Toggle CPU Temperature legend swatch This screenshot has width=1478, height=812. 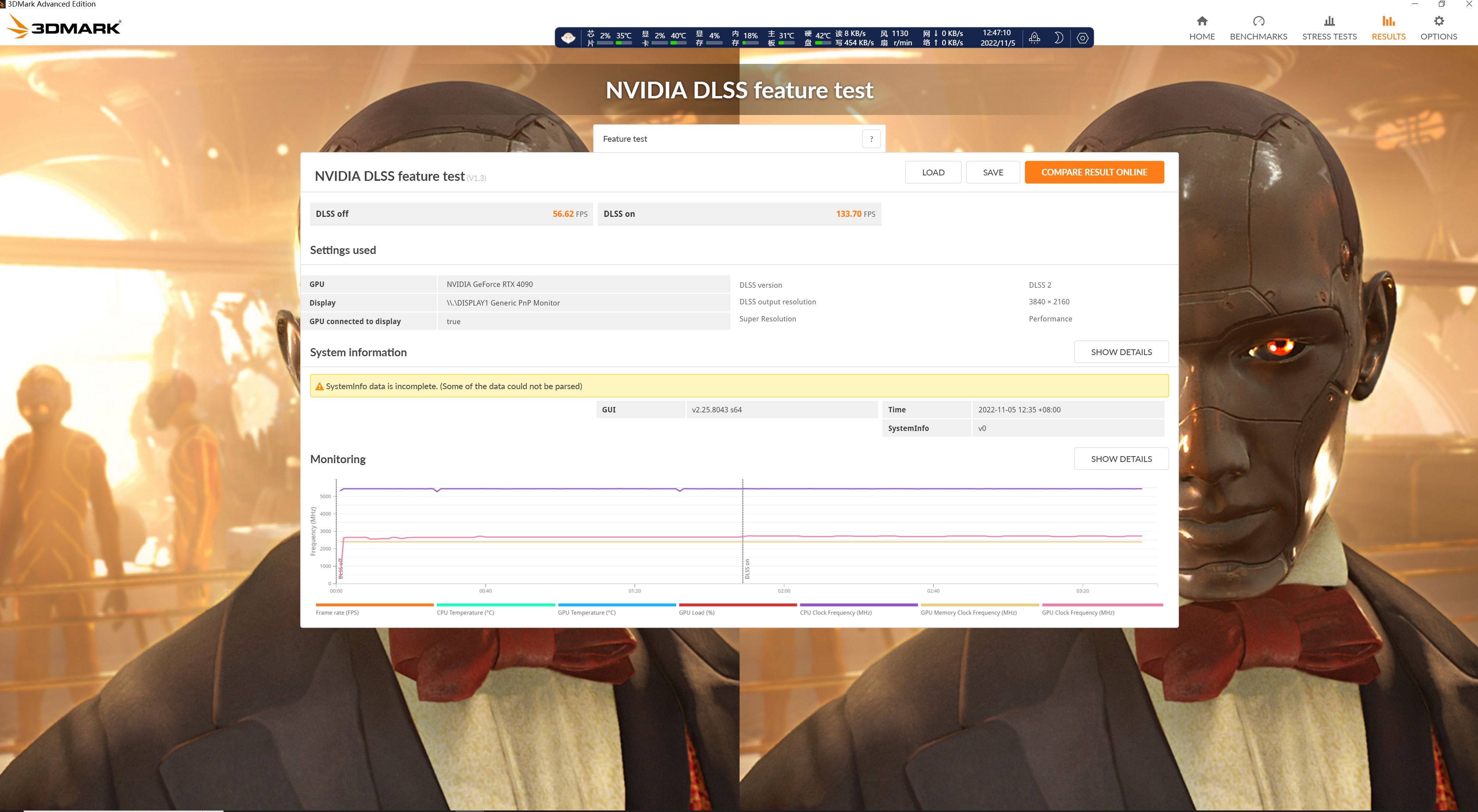tap(496, 605)
